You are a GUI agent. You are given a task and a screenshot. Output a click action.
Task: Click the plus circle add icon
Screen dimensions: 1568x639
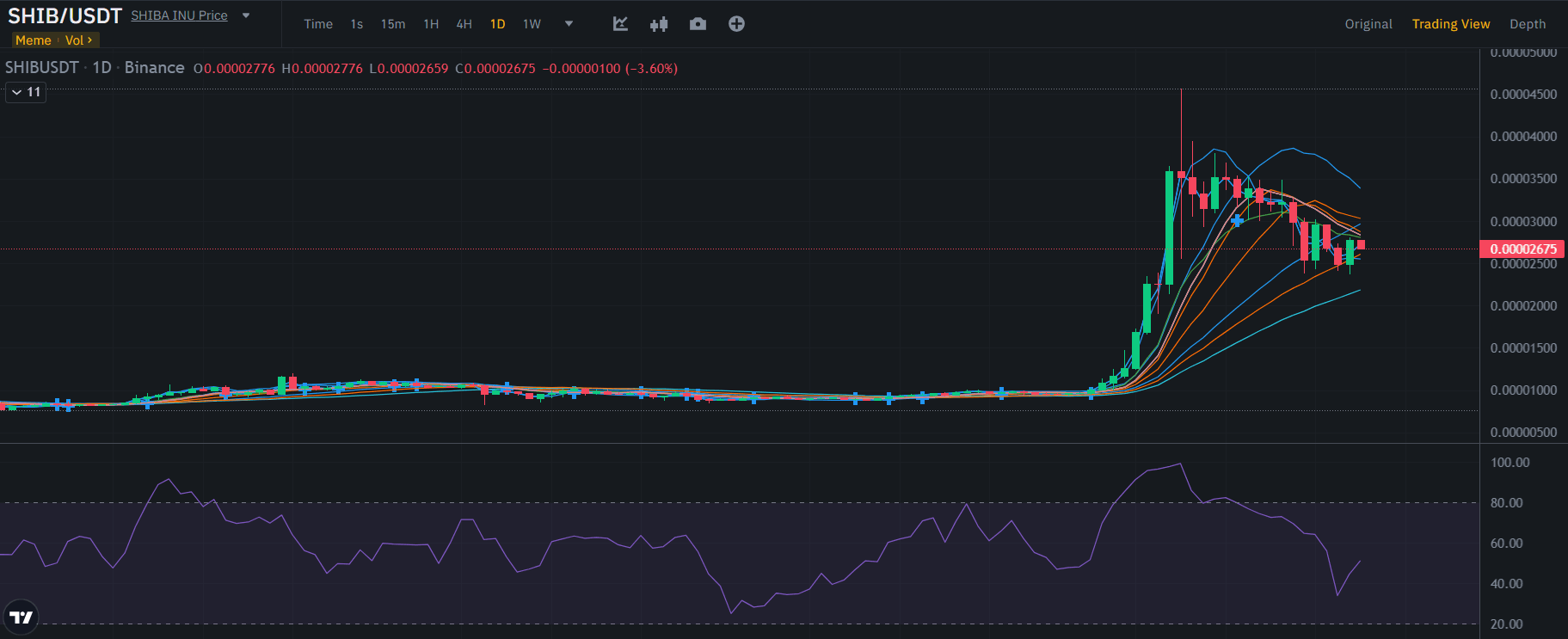click(x=736, y=24)
